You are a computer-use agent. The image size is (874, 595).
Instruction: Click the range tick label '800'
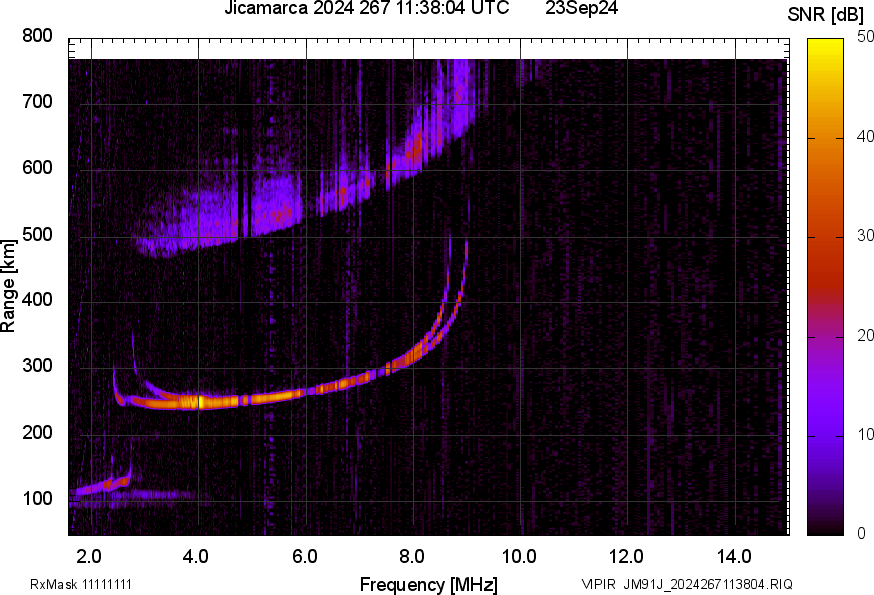click(x=37, y=36)
